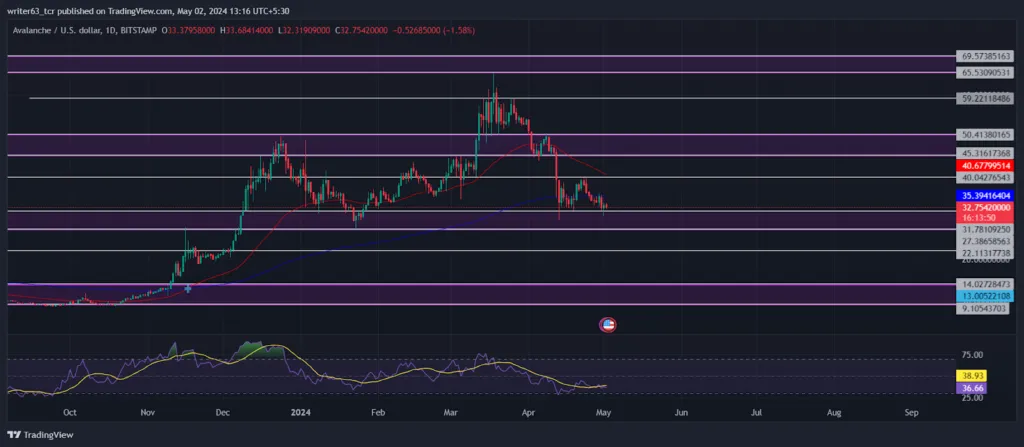Click the low value L32.31909000
This screenshot has height=447, width=1024.
306,30
